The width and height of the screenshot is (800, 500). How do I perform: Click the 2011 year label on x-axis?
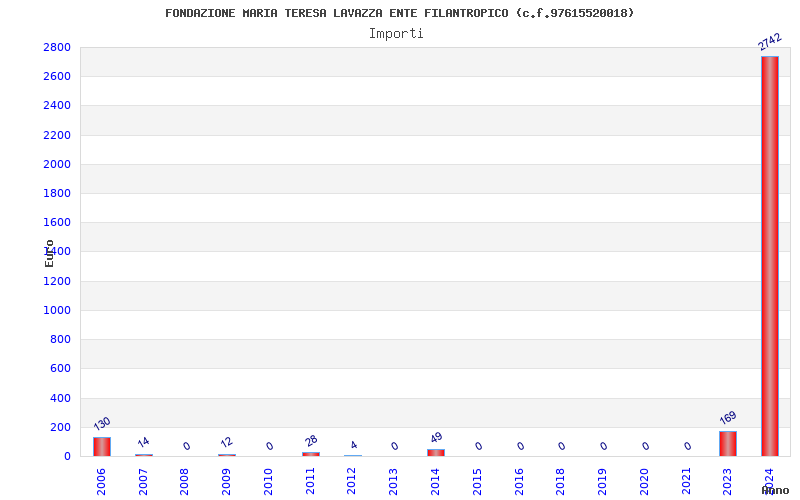point(310,481)
